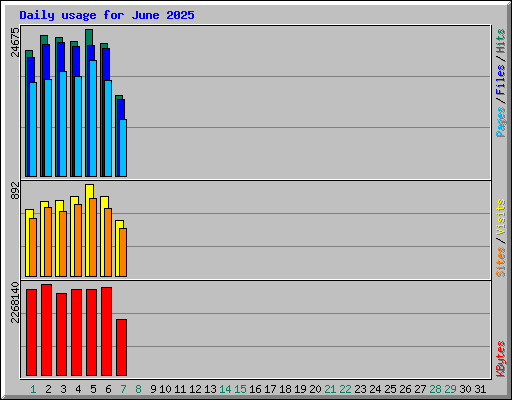The width and height of the screenshot is (512, 400).
Task: Click day 2 on the x-axis
Action: [x=48, y=389]
